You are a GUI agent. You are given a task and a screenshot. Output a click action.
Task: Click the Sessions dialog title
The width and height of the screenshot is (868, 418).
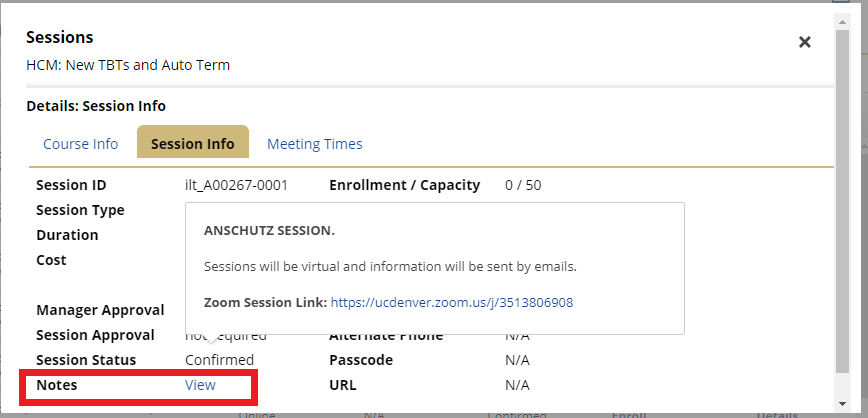[x=59, y=37]
